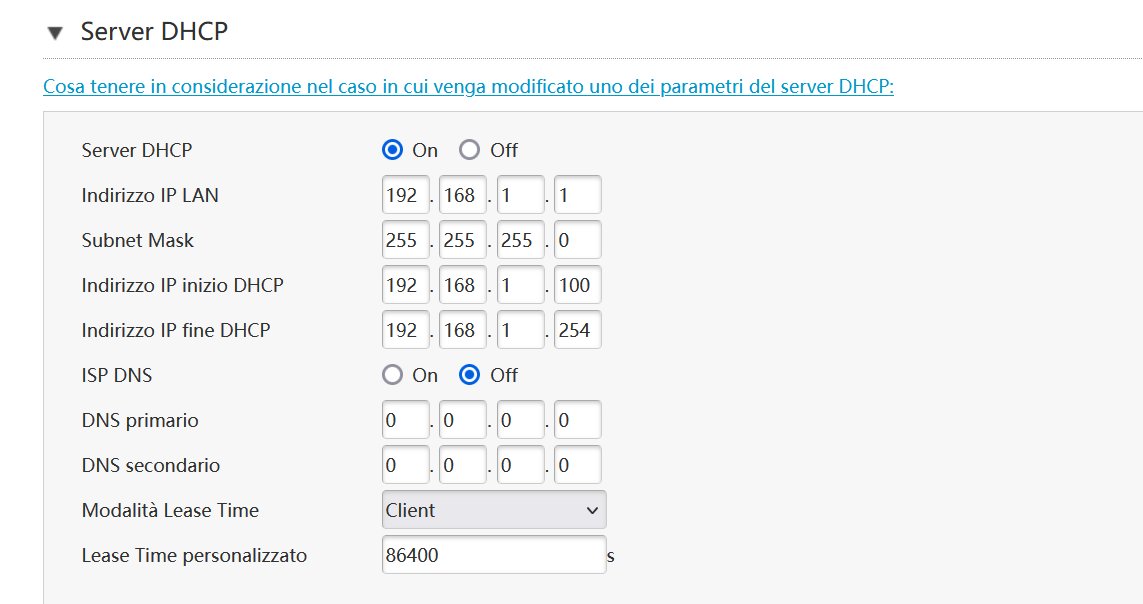Click second octet of Subnet Mask
1143x604 pixels.
[x=463, y=240]
